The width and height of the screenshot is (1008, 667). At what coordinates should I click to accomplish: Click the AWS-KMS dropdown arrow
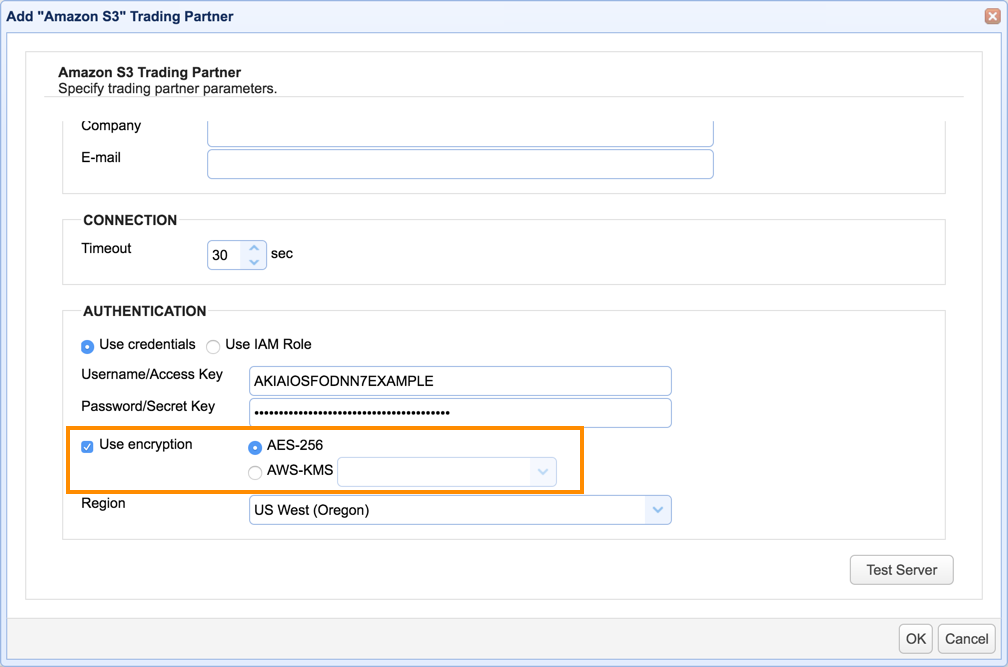point(542,471)
